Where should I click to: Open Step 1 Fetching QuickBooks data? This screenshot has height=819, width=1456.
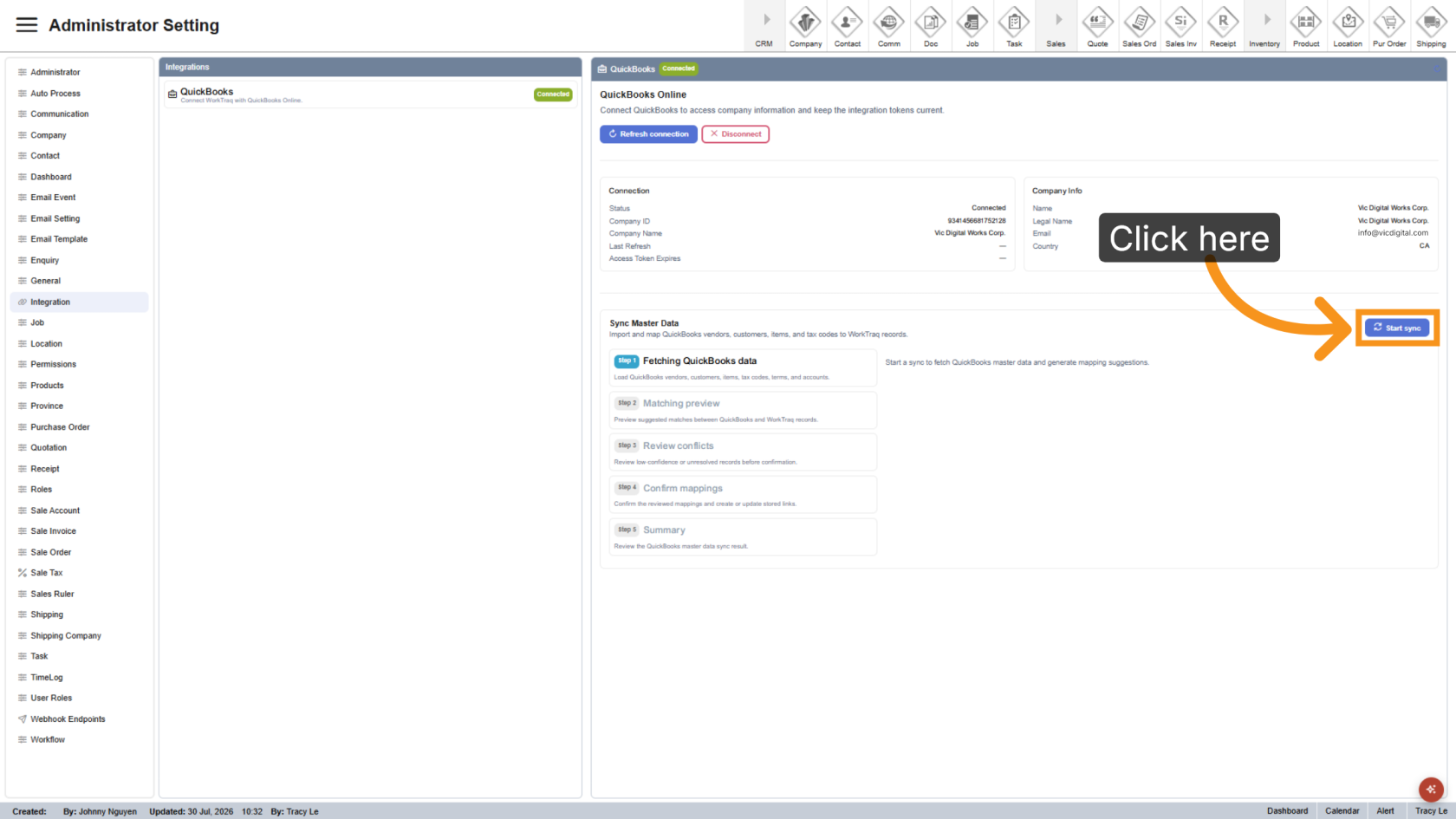[x=743, y=367]
